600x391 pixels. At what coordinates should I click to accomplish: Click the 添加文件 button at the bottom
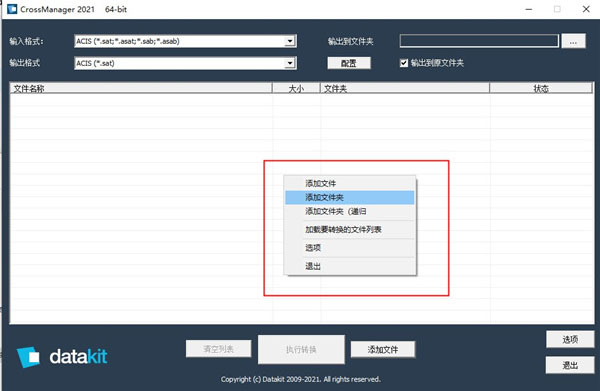[x=383, y=349]
